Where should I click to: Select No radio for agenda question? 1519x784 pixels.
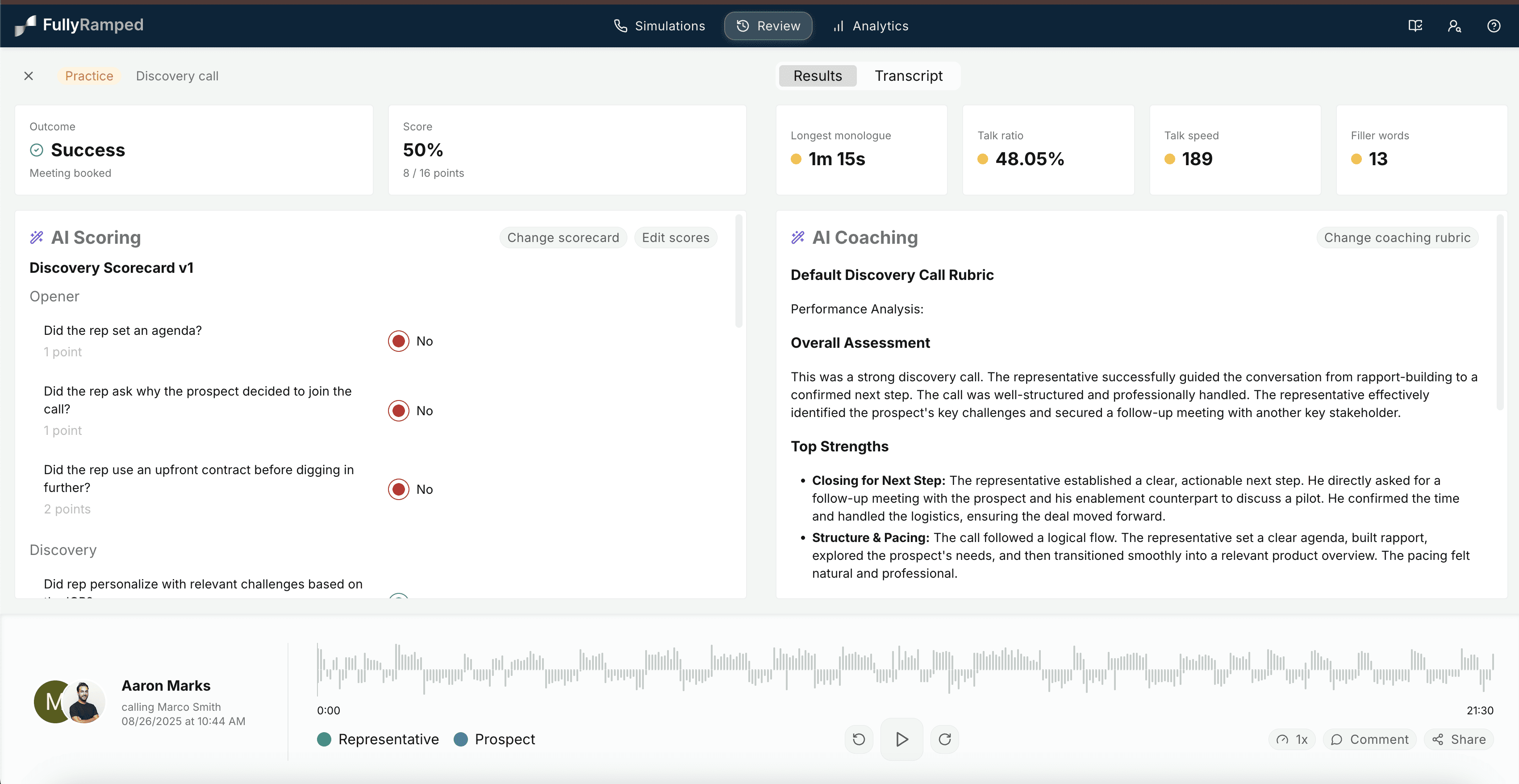pos(399,341)
